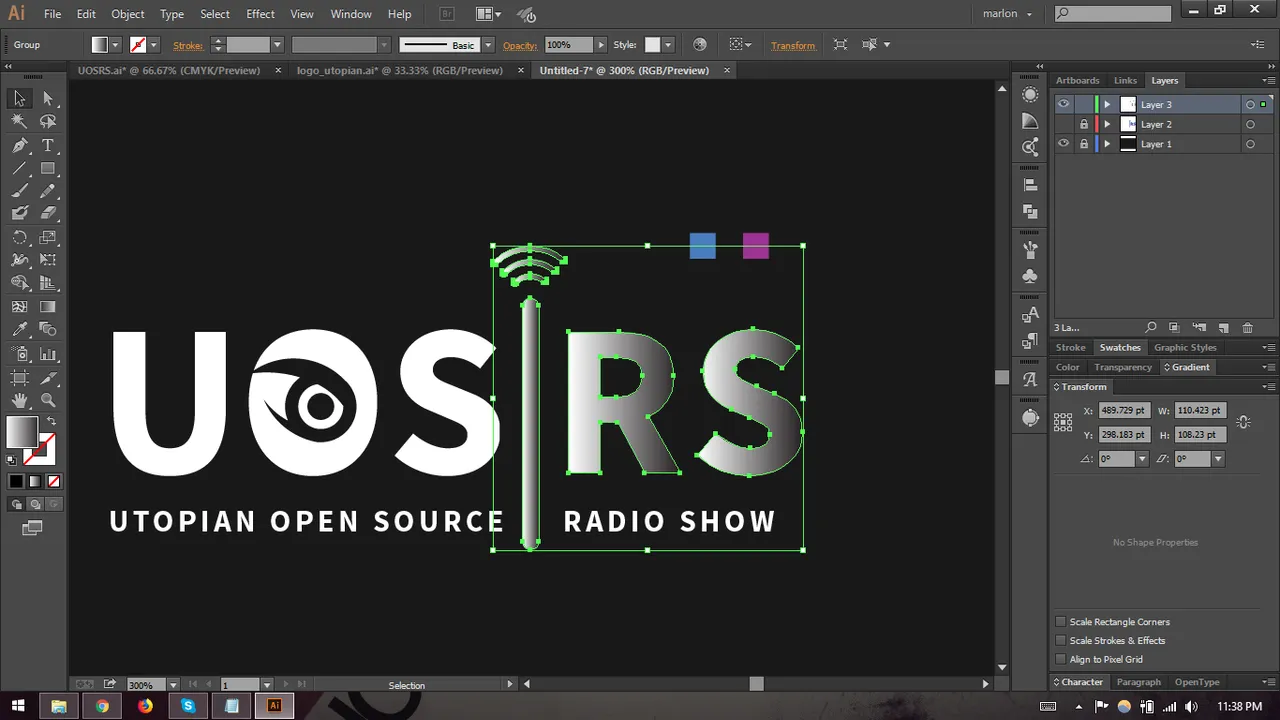Open the Appearance panel icon in dock
This screenshot has width=1280, height=720.
[1030, 94]
